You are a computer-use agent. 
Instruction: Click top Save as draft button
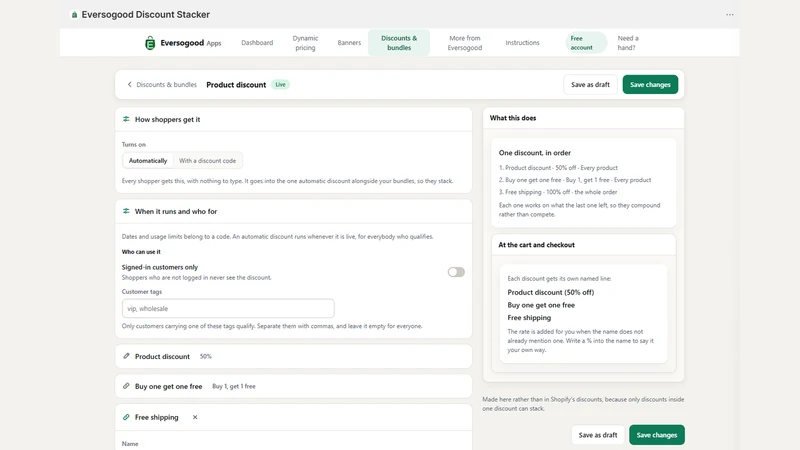click(590, 85)
